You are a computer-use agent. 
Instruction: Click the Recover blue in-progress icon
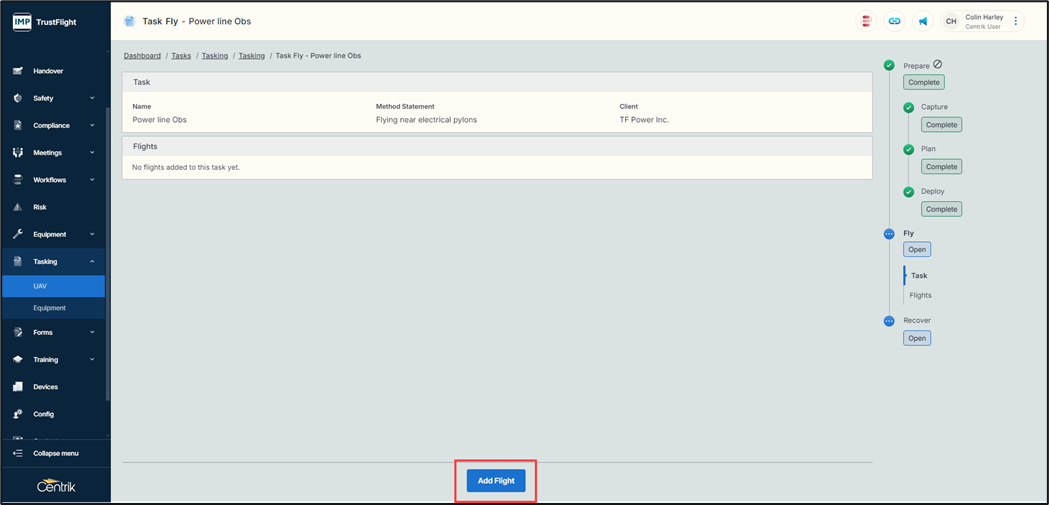click(889, 321)
